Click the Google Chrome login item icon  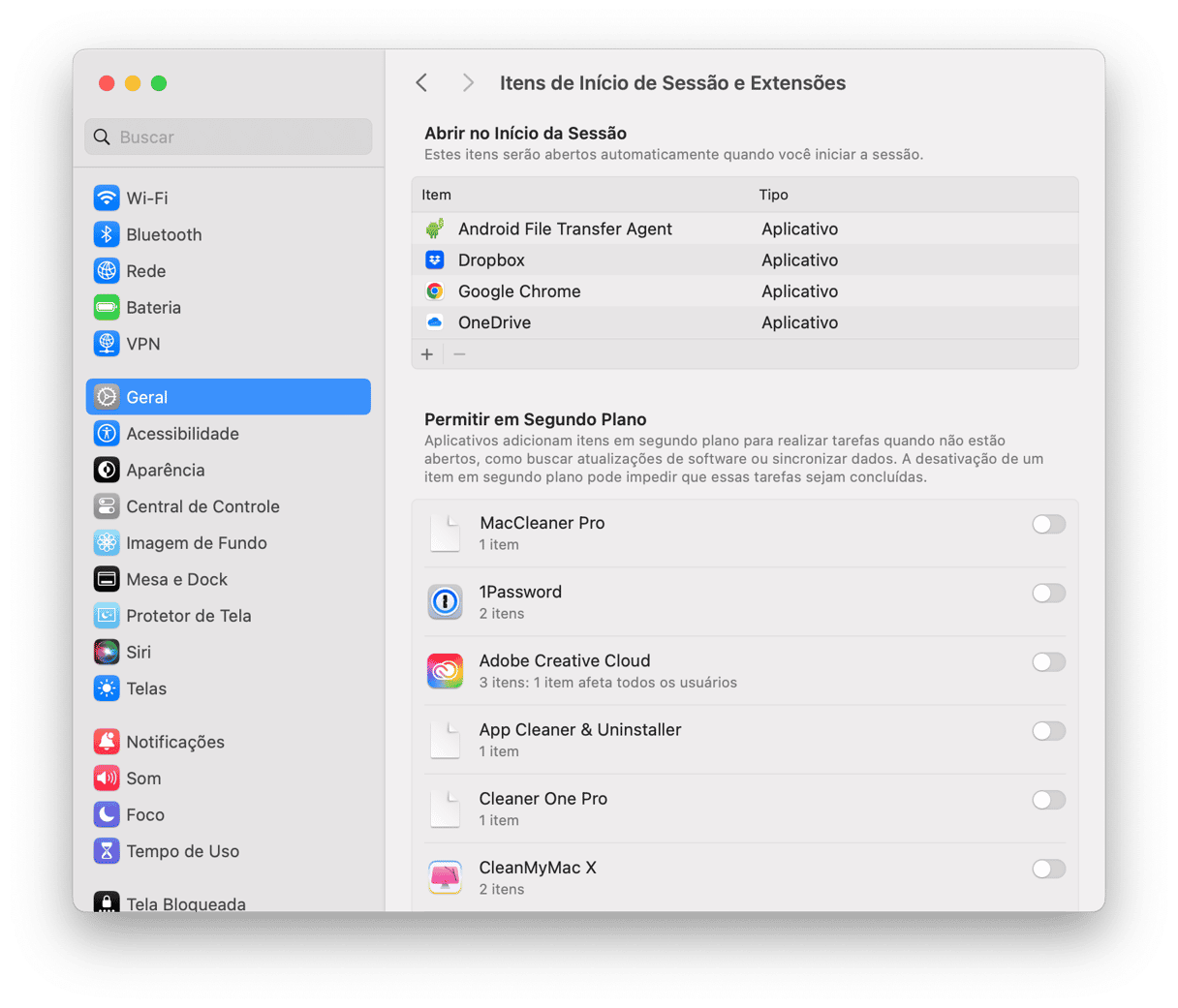(435, 291)
